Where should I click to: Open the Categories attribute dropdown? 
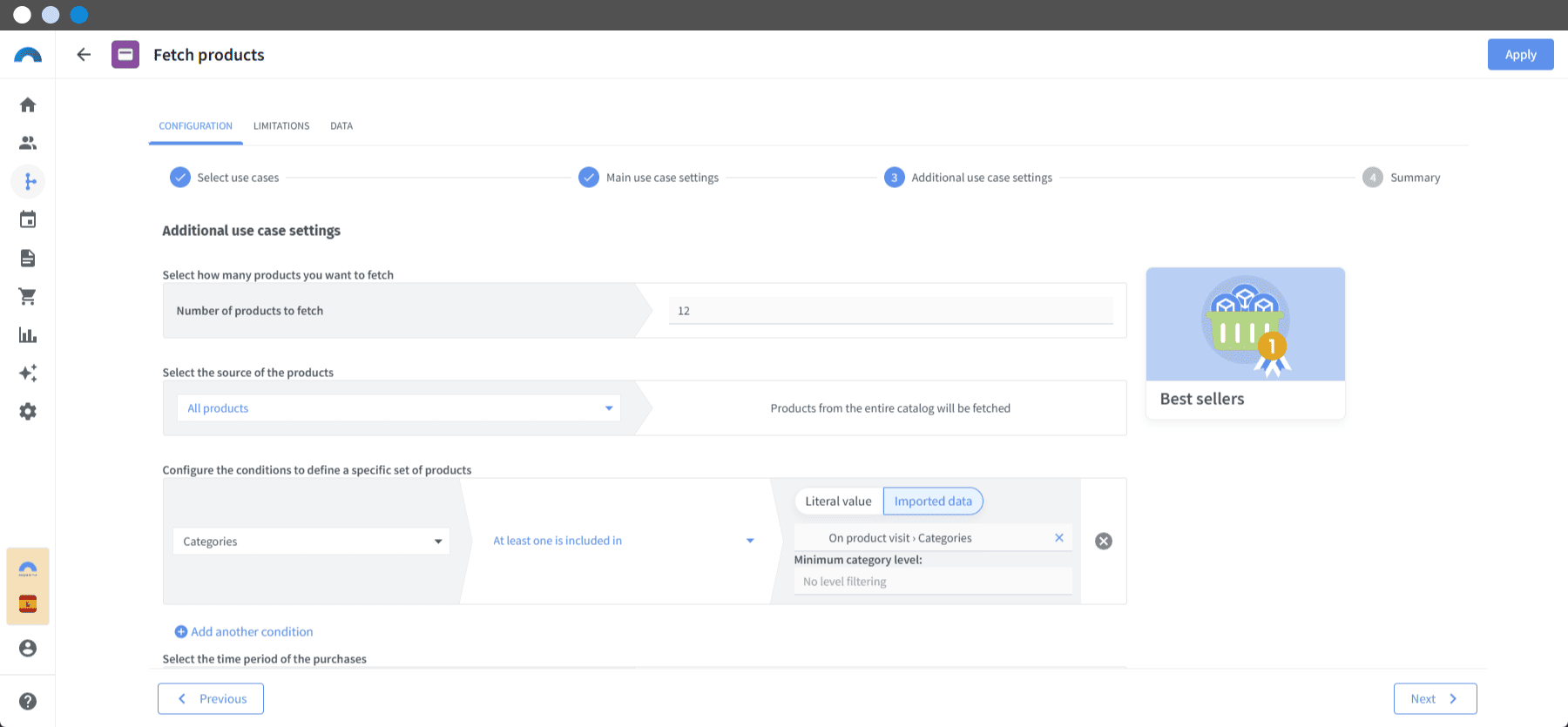(311, 541)
